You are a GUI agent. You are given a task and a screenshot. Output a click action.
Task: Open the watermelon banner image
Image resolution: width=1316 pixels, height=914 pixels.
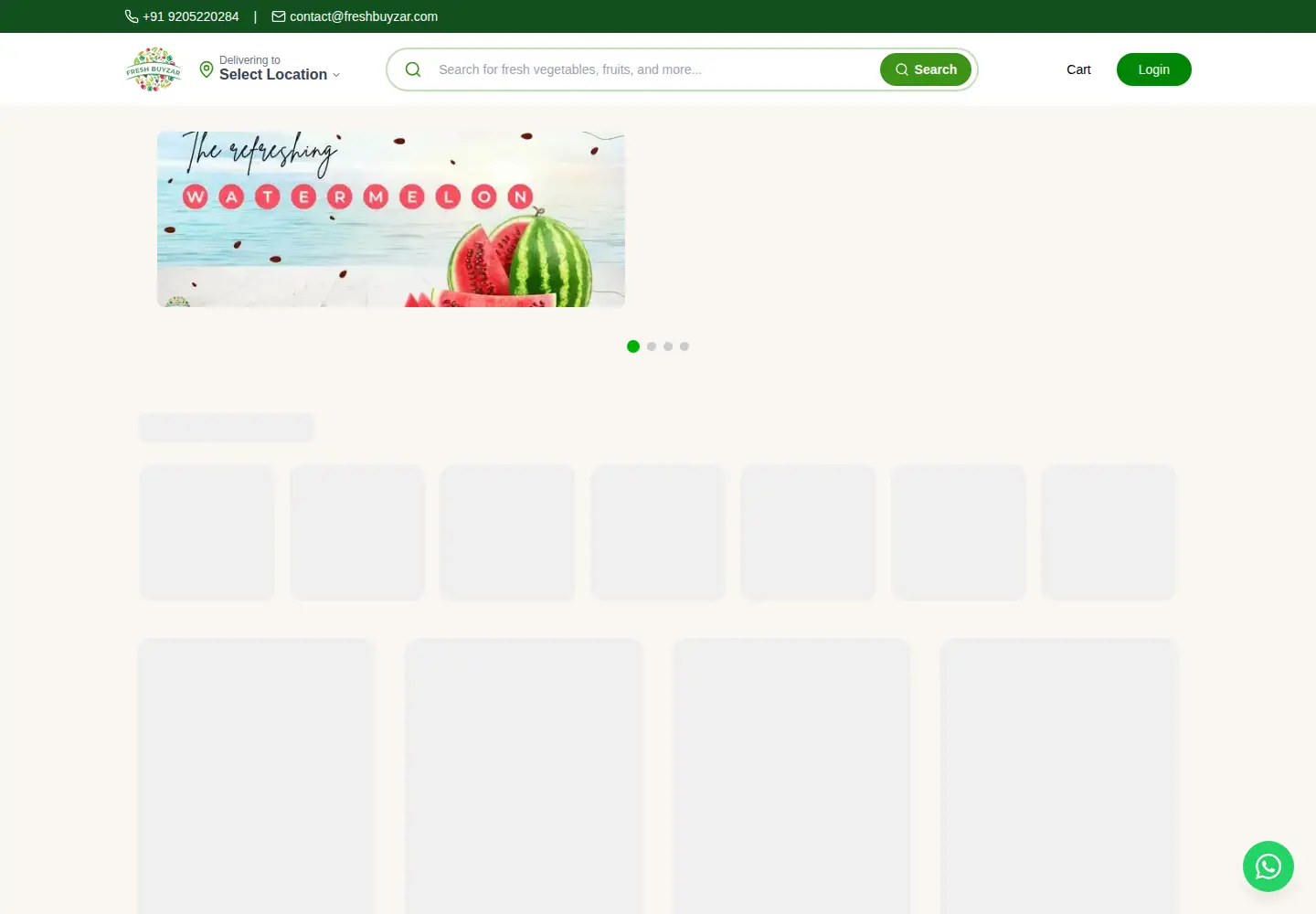(391, 219)
